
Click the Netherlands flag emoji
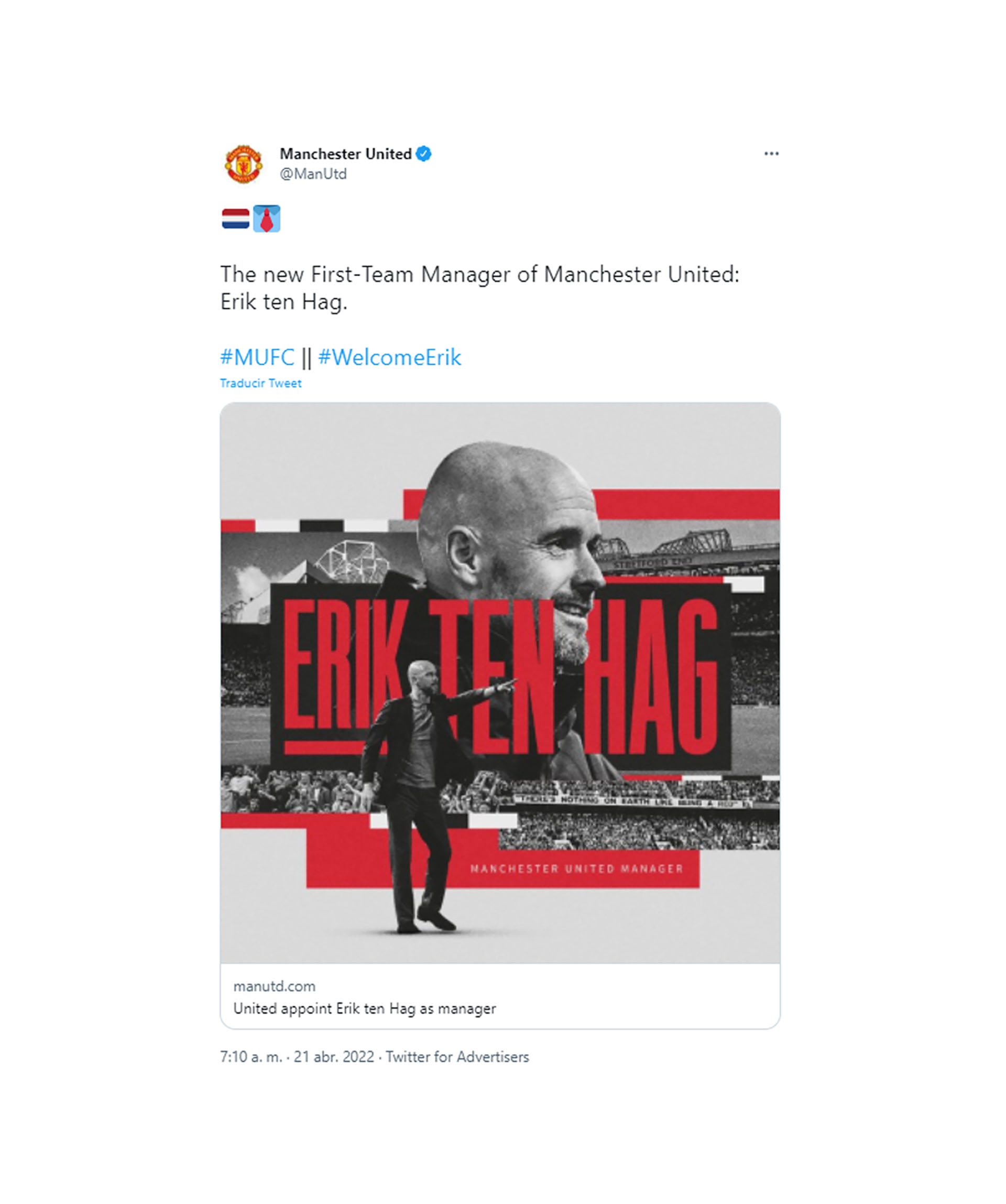(236, 219)
